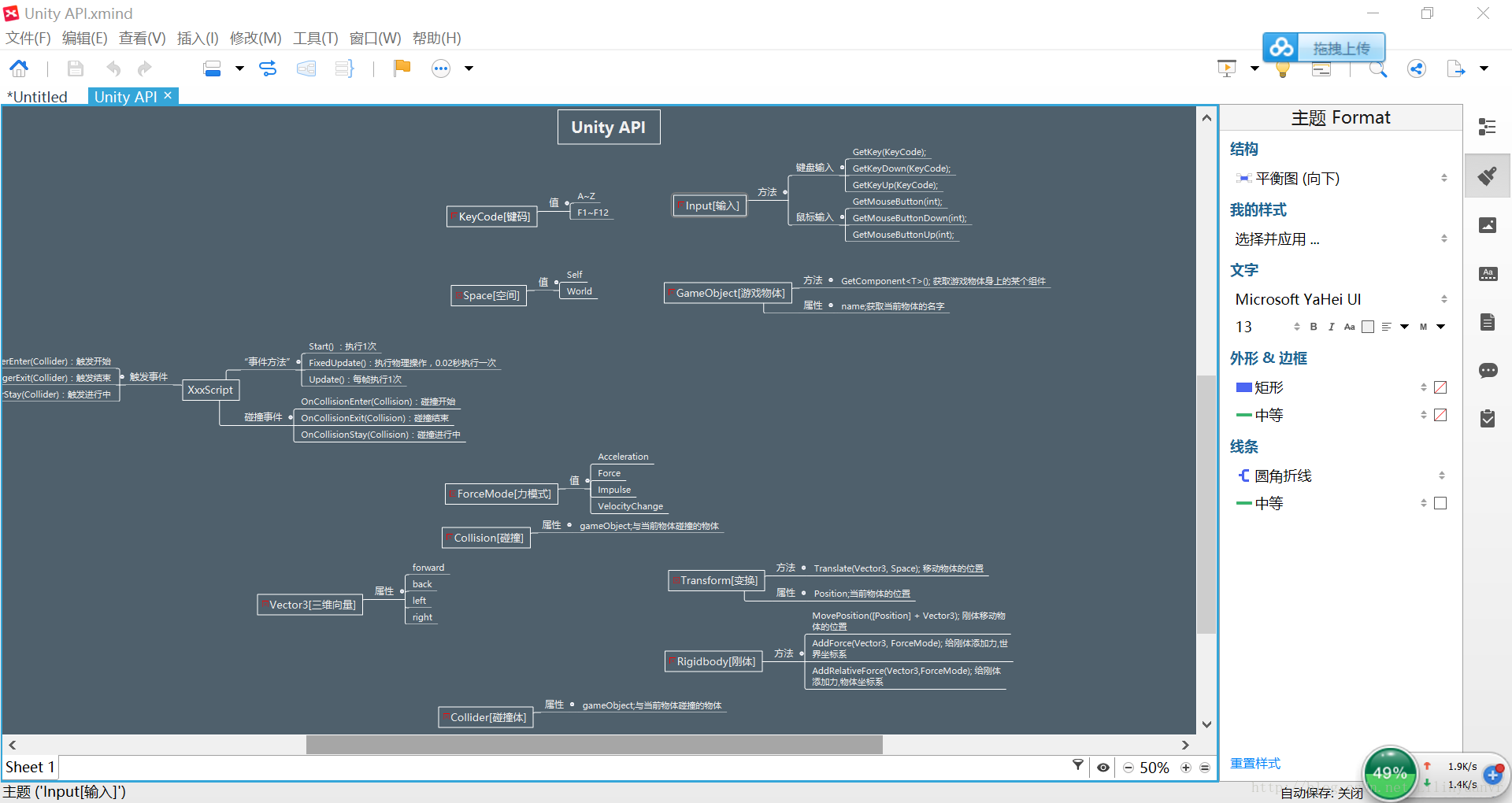
Task: Click the 重置样式 reset style link
Action: [x=1255, y=764]
